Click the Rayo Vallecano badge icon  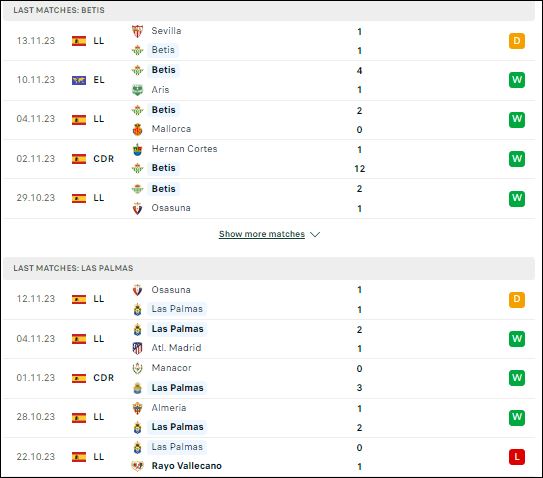pyautogui.click(x=137, y=466)
